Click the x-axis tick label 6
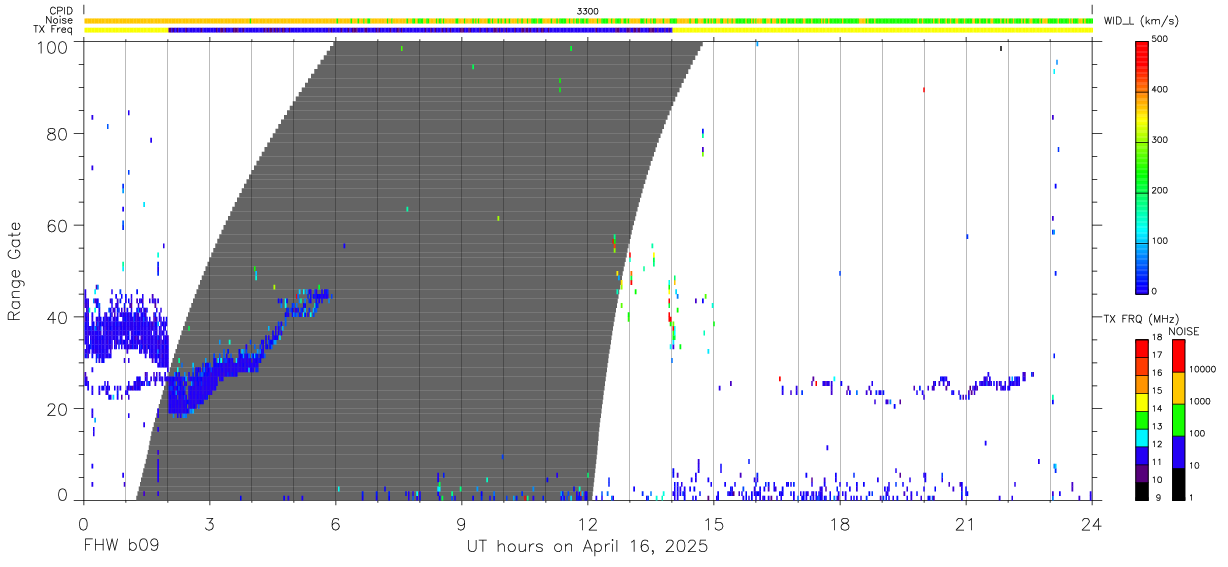The image size is (1228, 567). click(x=335, y=524)
